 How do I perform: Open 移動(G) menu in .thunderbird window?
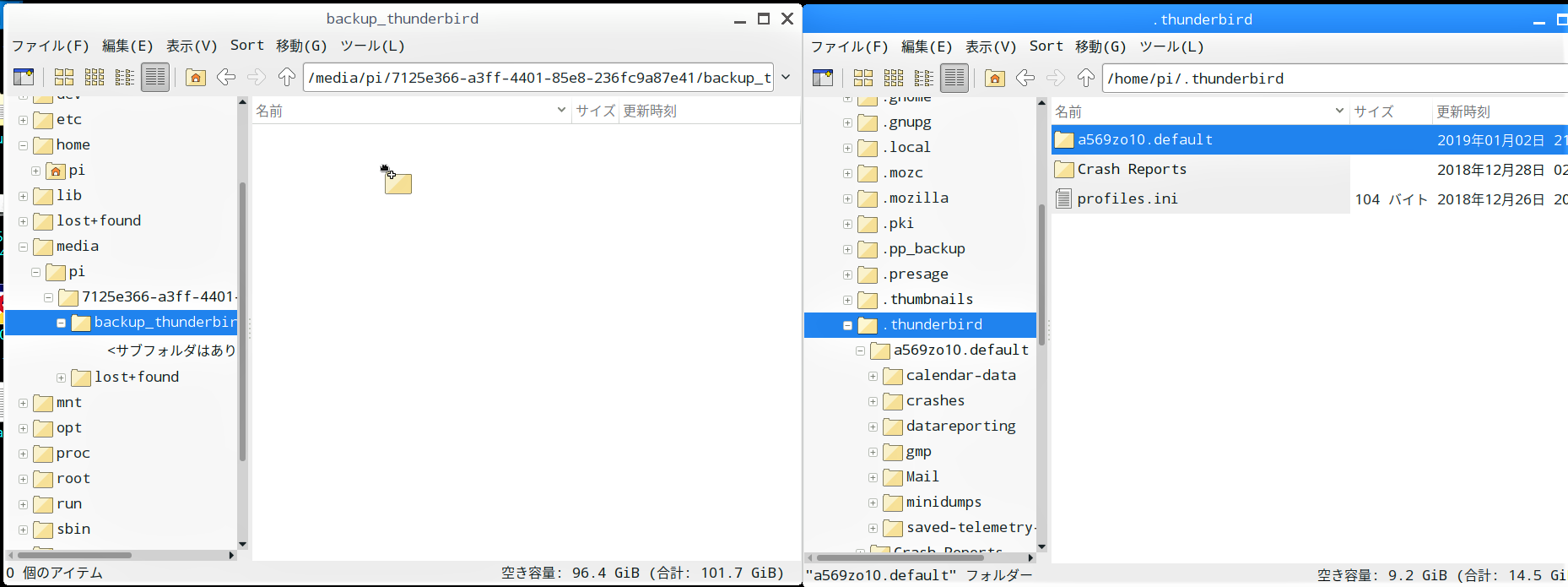tap(1100, 46)
